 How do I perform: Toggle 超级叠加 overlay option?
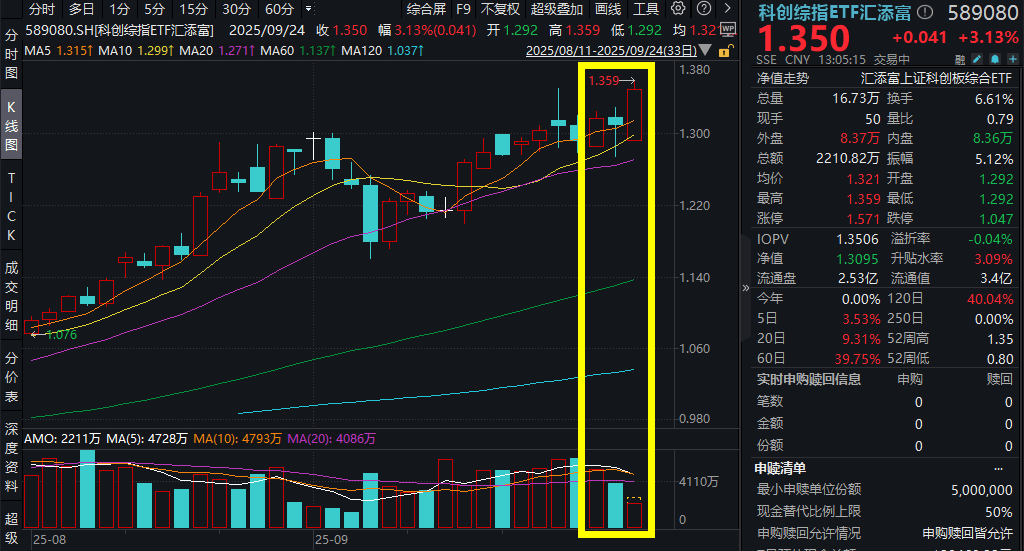556,9
